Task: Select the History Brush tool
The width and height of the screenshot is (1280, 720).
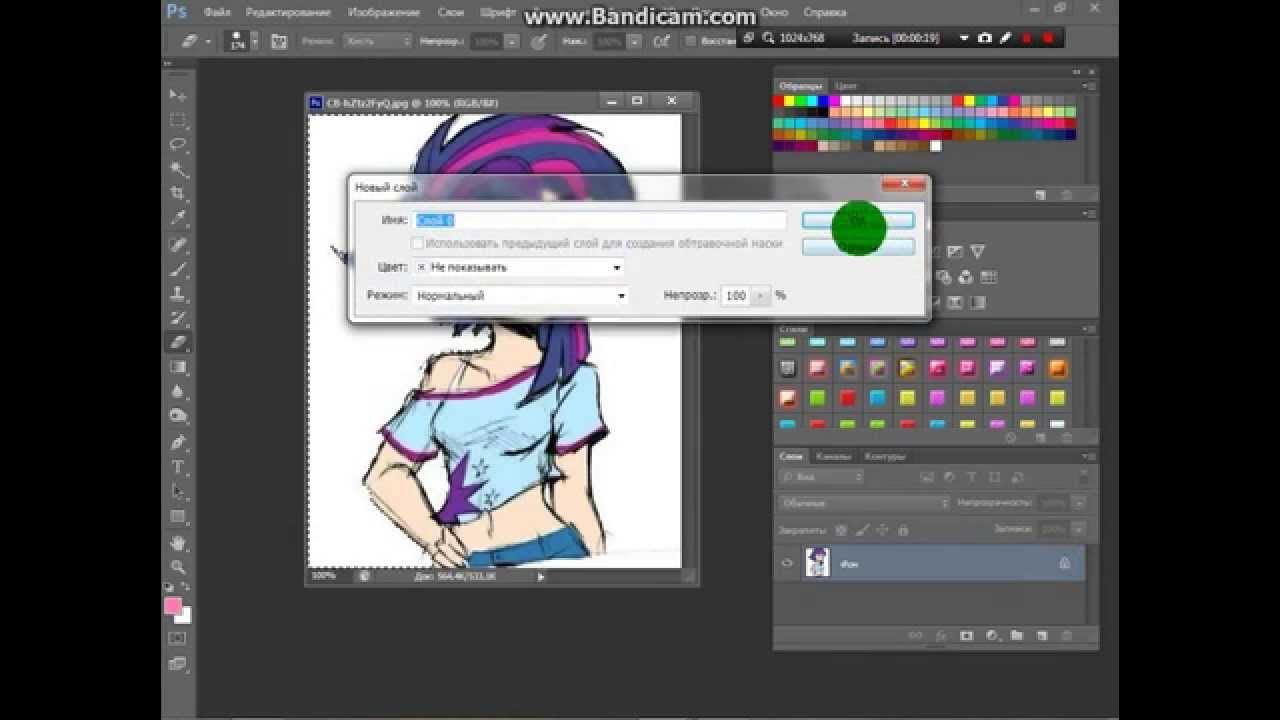Action: pyautogui.click(x=178, y=319)
